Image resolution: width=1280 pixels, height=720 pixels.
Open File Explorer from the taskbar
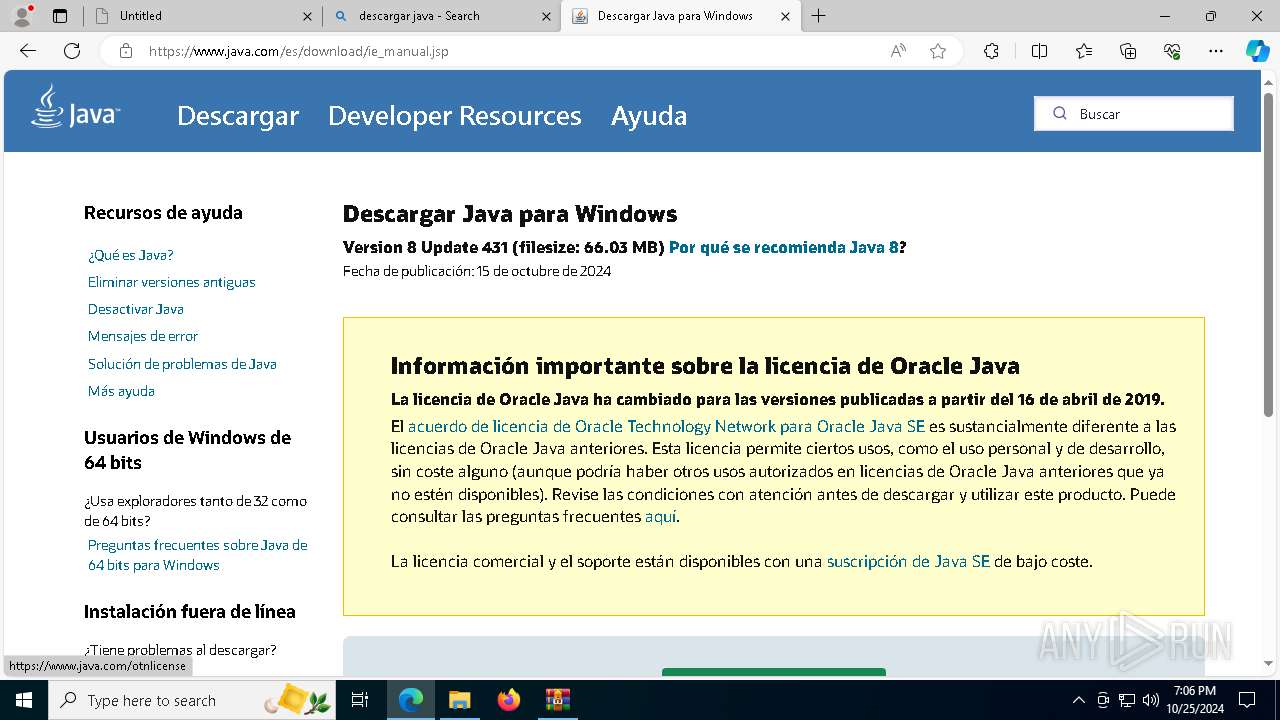[x=459, y=700]
